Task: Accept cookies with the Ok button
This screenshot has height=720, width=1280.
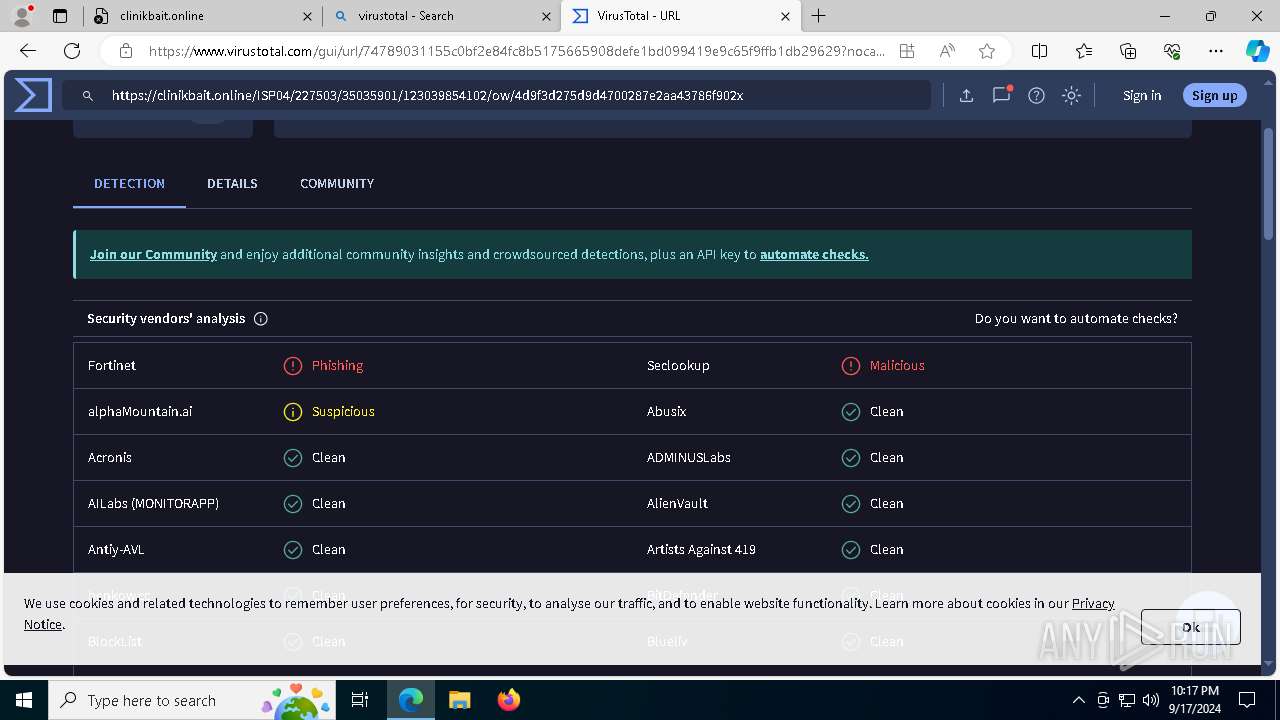Action: [x=1190, y=627]
